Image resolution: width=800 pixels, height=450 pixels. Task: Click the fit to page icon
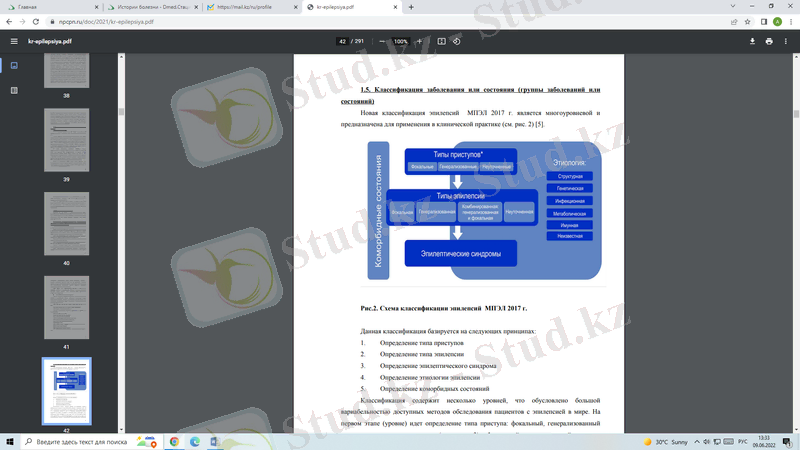click(442, 41)
